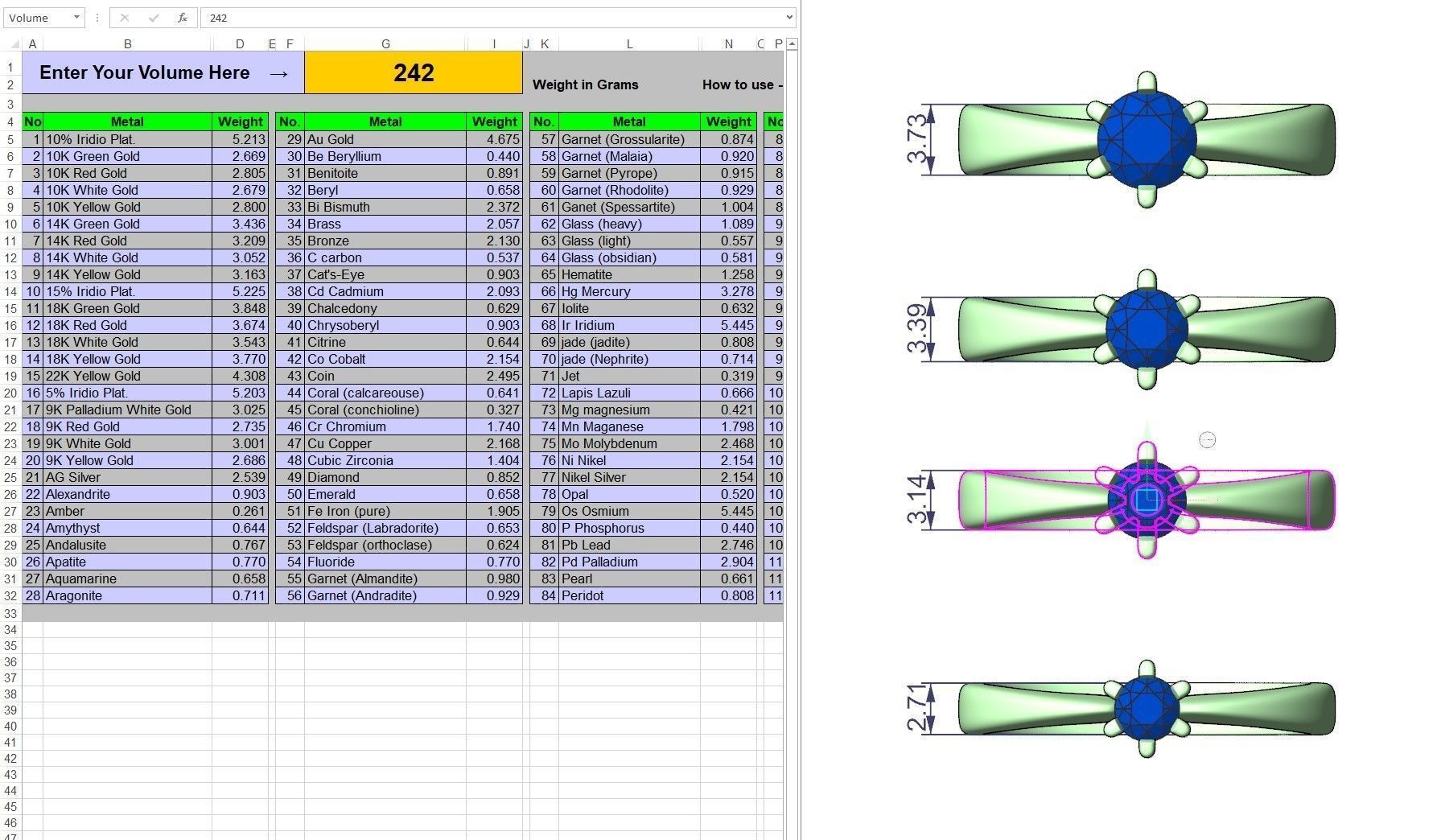Click the ring model labeled 3.39

[x=1147, y=329]
